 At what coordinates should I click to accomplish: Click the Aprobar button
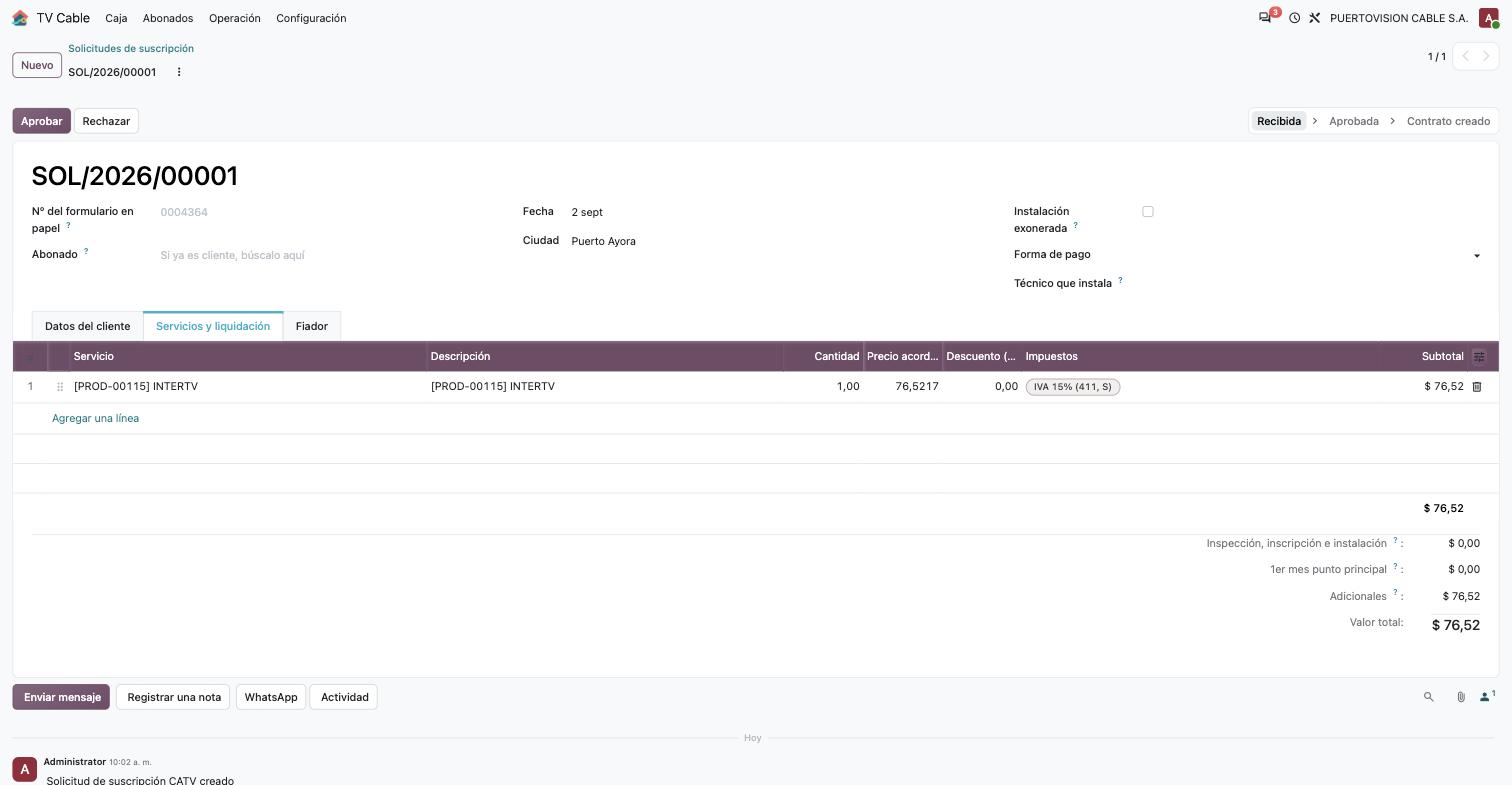(x=42, y=121)
